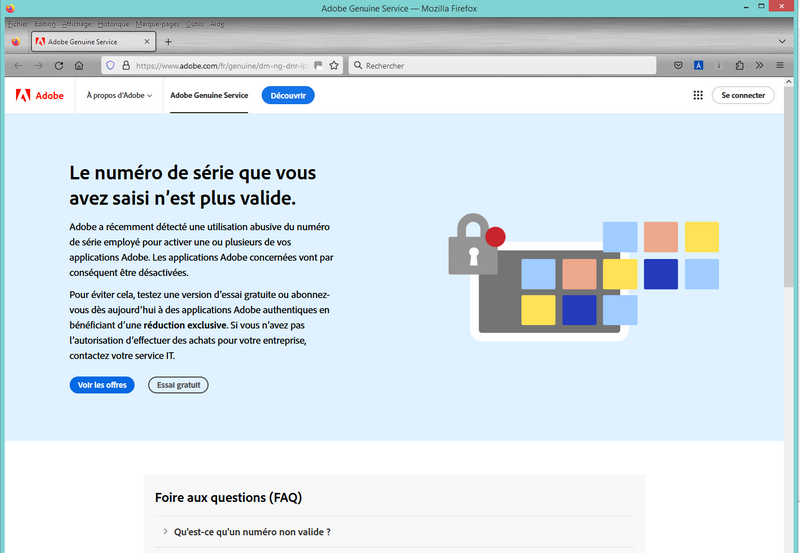Click the bold réduction exclusive text
Image resolution: width=800 pixels, height=553 pixels.
(185, 325)
